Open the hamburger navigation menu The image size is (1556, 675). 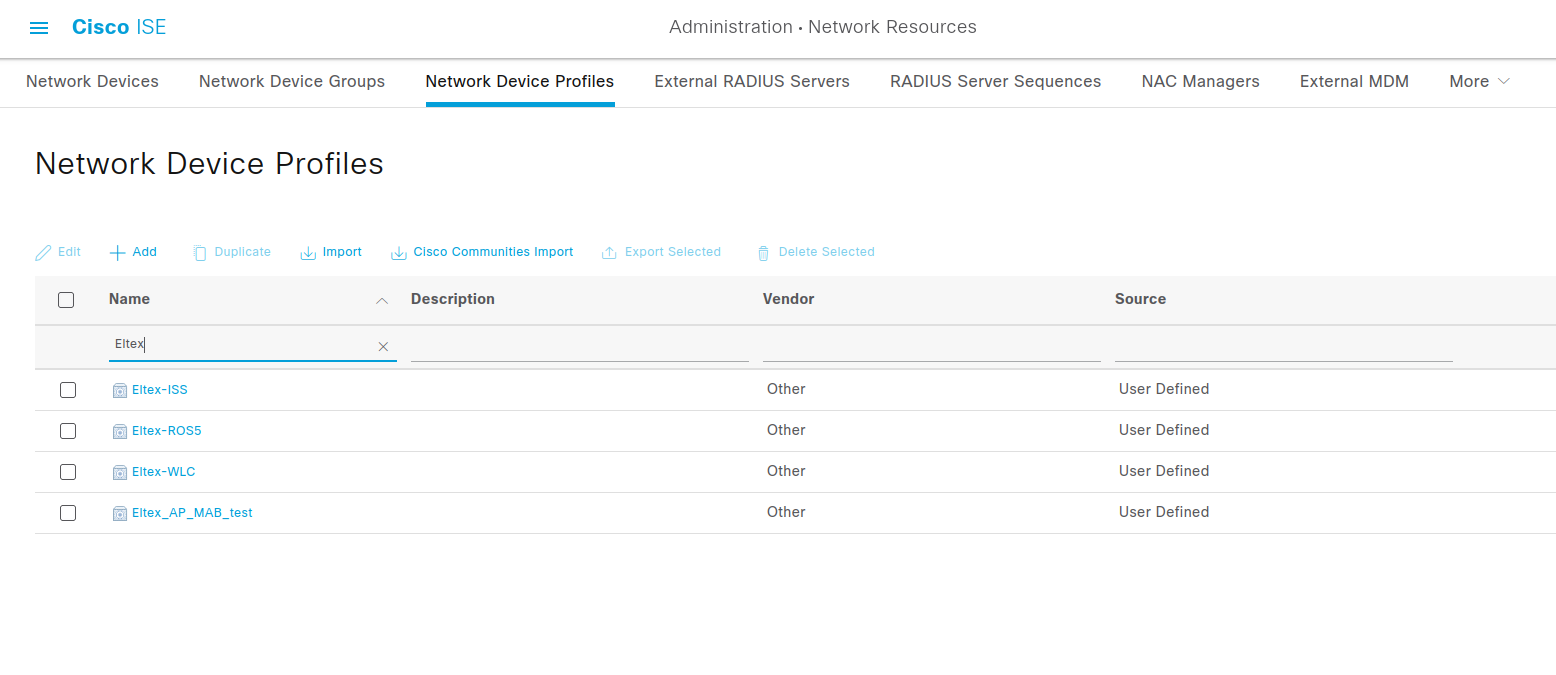click(x=39, y=28)
